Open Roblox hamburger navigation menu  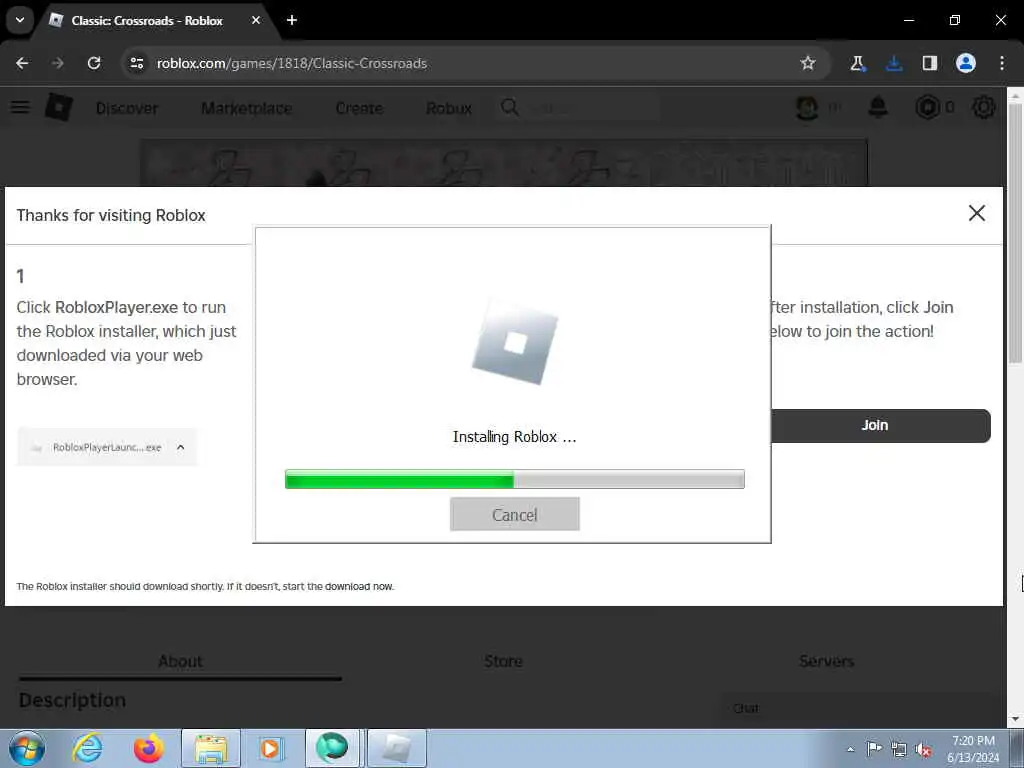(x=20, y=107)
